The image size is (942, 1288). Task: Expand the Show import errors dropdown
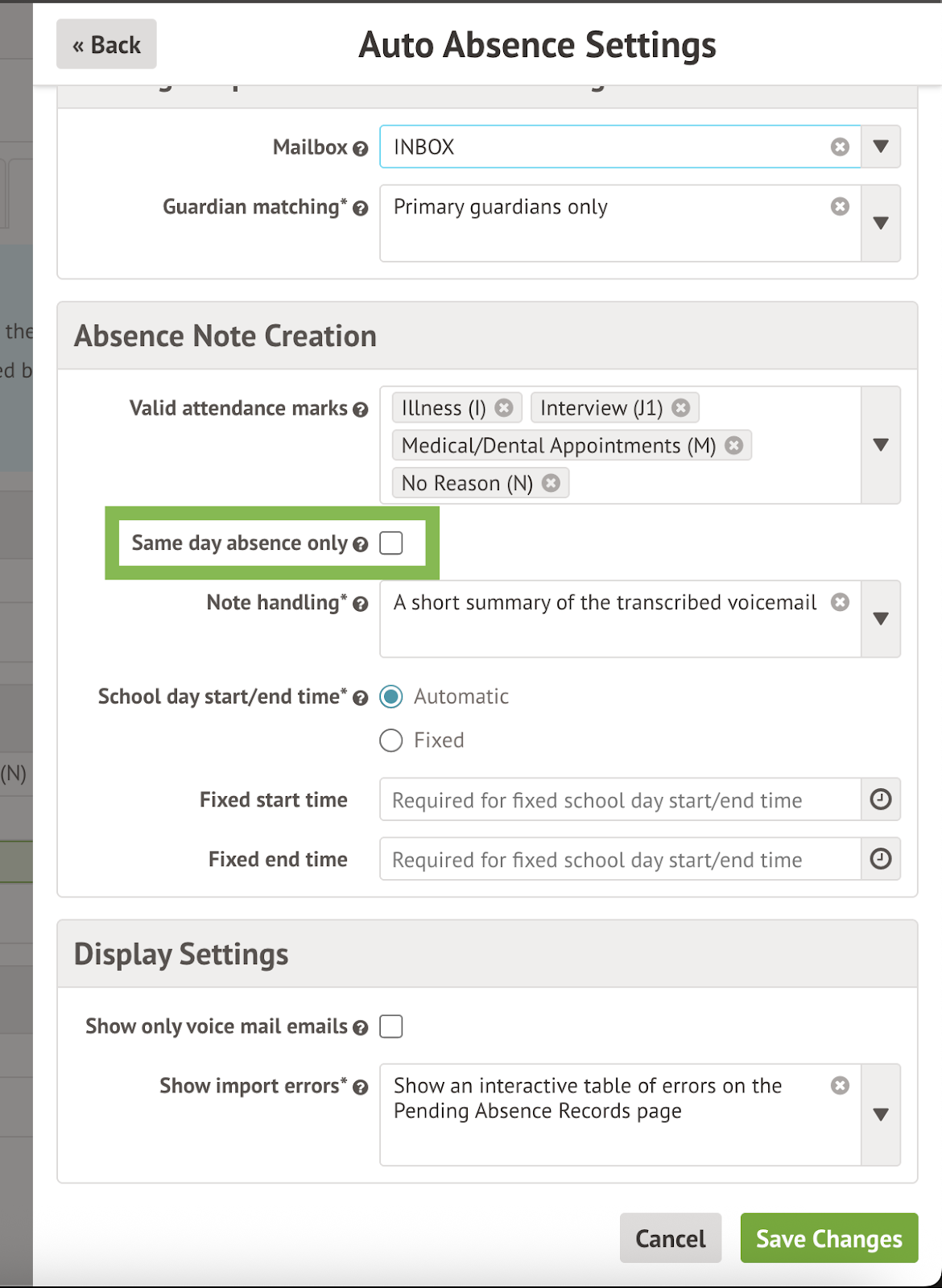[x=881, y=1115]
